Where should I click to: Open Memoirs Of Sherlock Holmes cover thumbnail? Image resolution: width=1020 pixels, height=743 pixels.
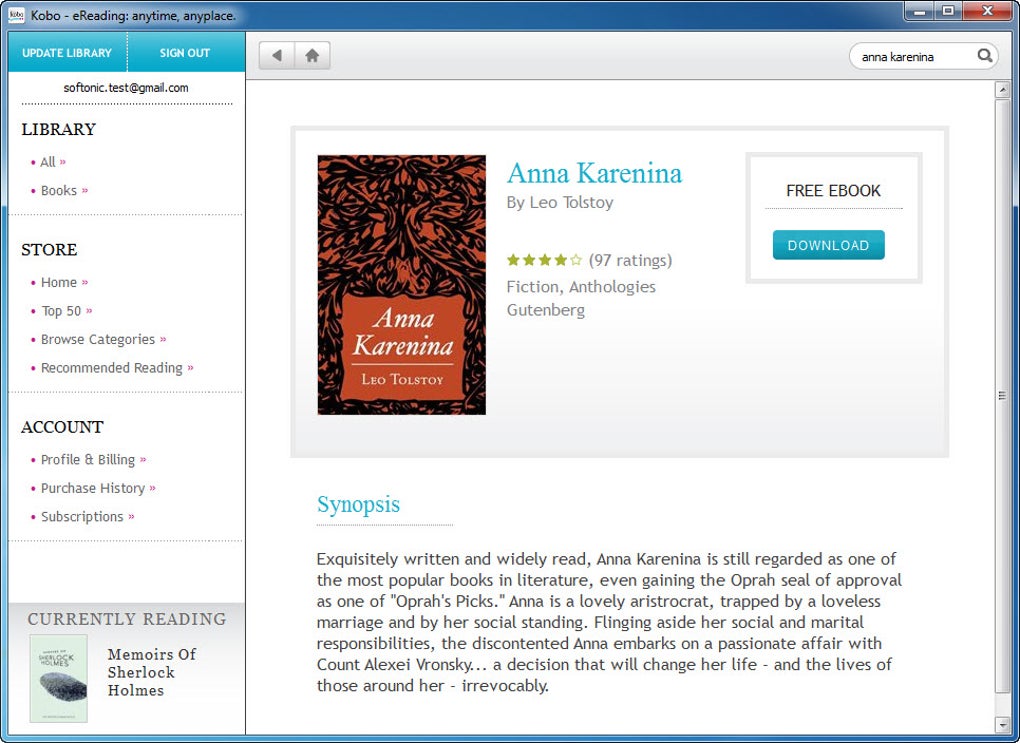[x=59, y=679]
